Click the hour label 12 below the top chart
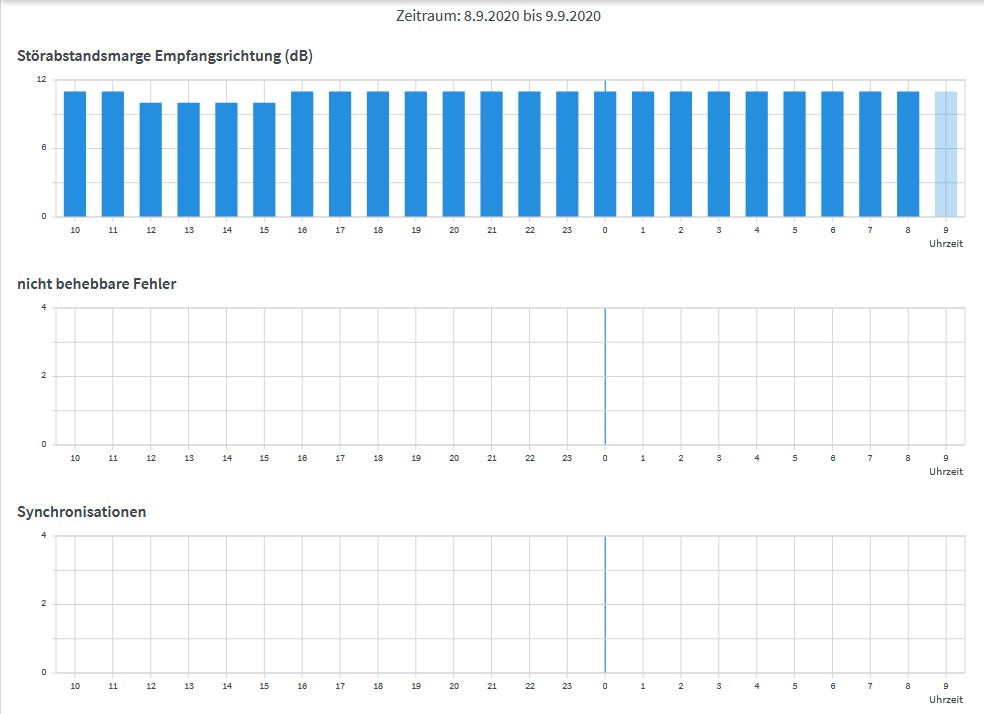 tap(150, 229)
